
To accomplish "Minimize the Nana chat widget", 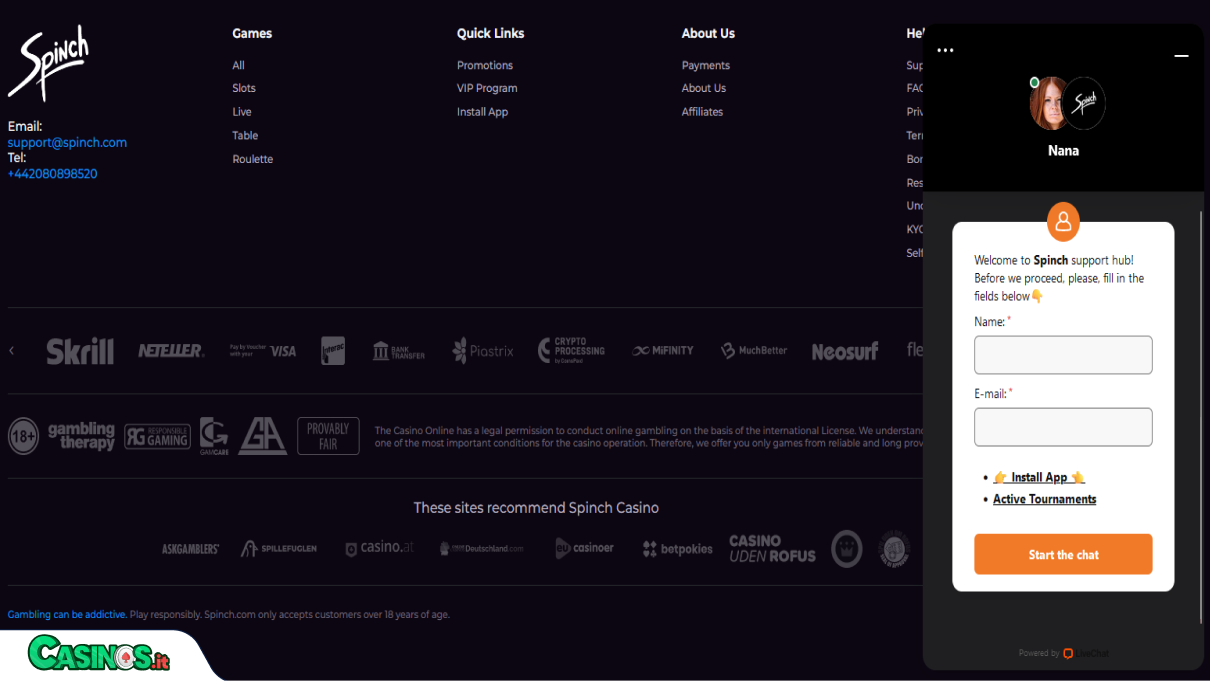I will point(1181,56).
